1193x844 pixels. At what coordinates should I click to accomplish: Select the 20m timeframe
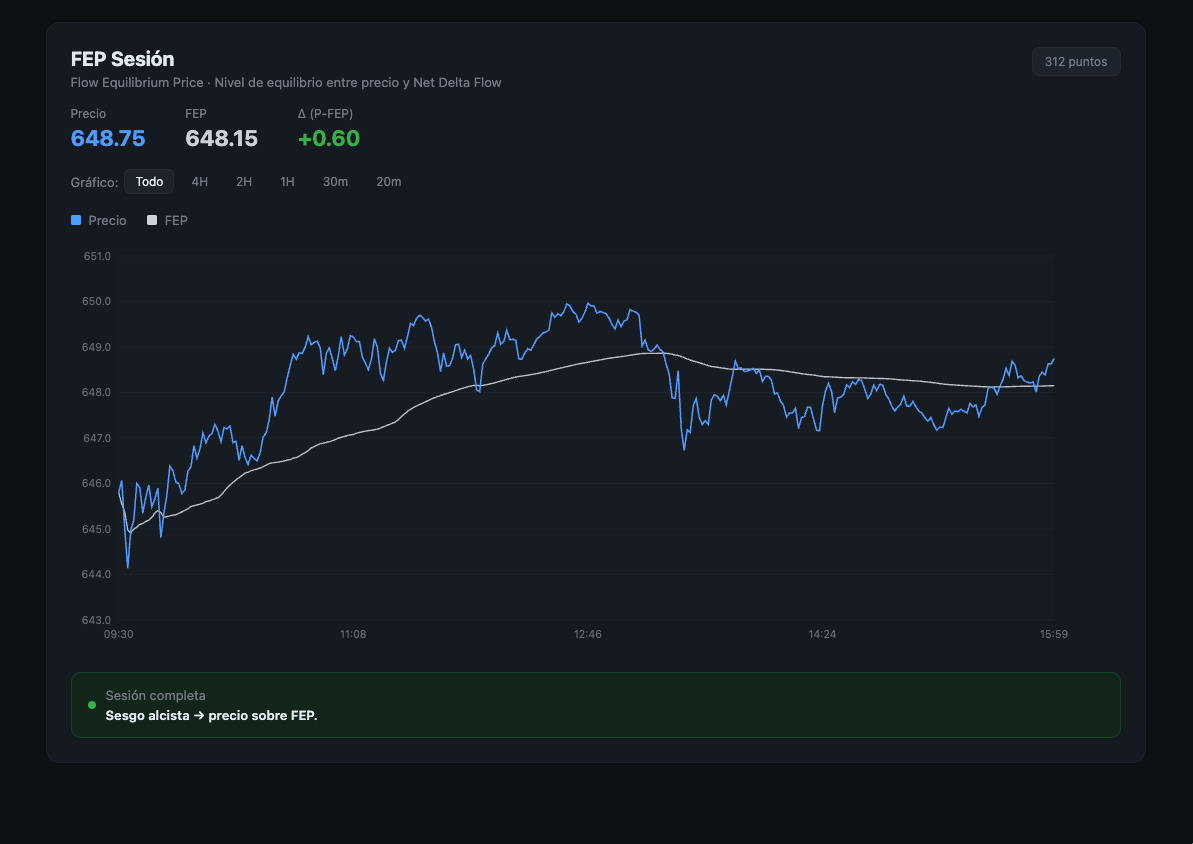(388, 182)
